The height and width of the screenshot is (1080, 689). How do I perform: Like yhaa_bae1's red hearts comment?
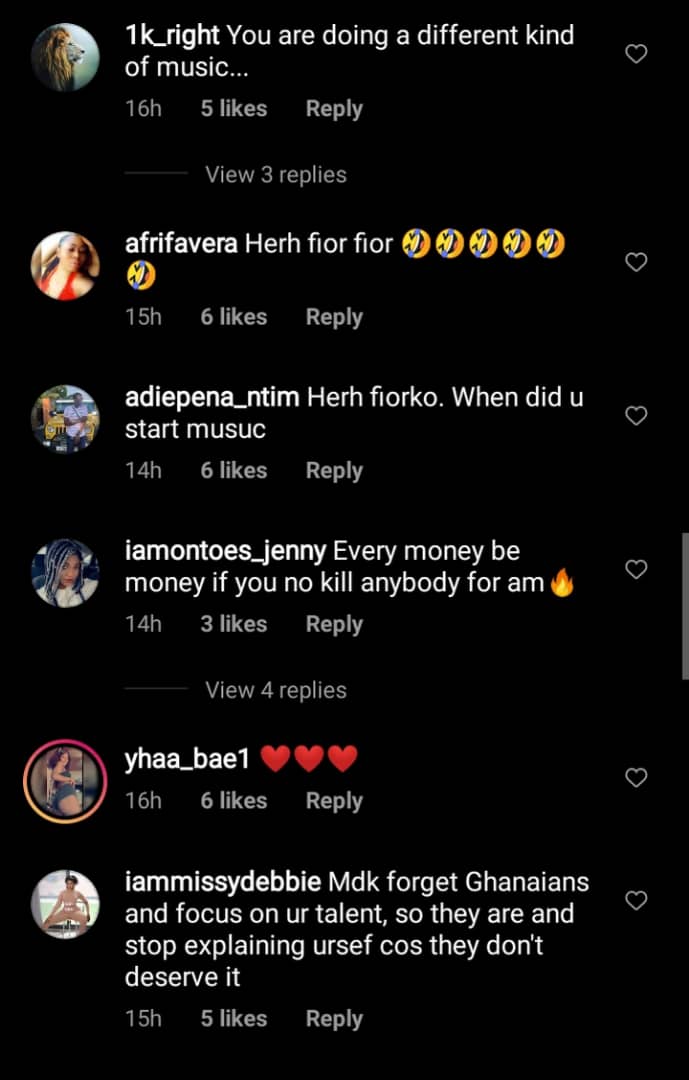[x=636, y=777]
